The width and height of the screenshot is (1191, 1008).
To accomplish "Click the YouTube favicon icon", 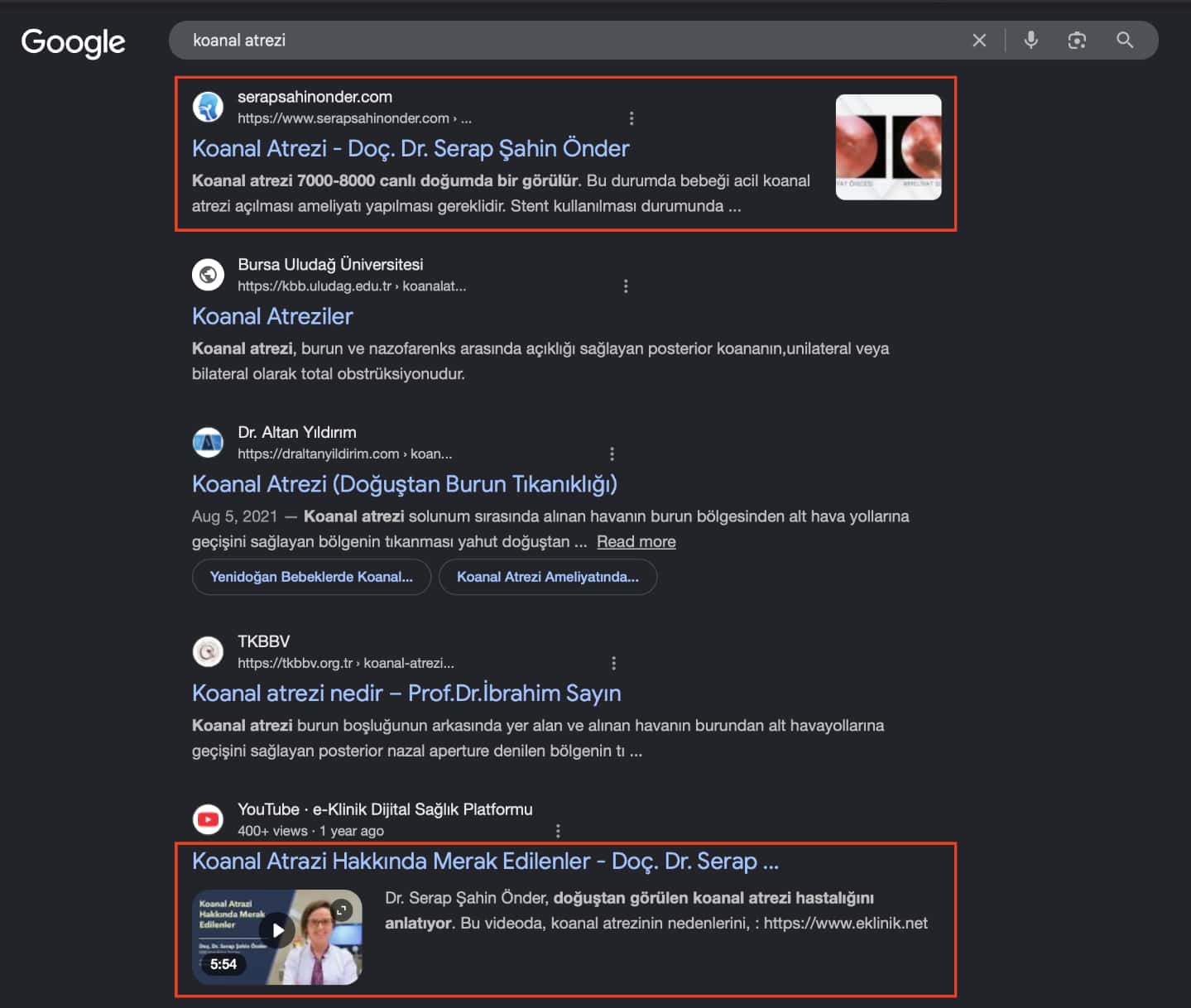I will click(x=208, y=819).
